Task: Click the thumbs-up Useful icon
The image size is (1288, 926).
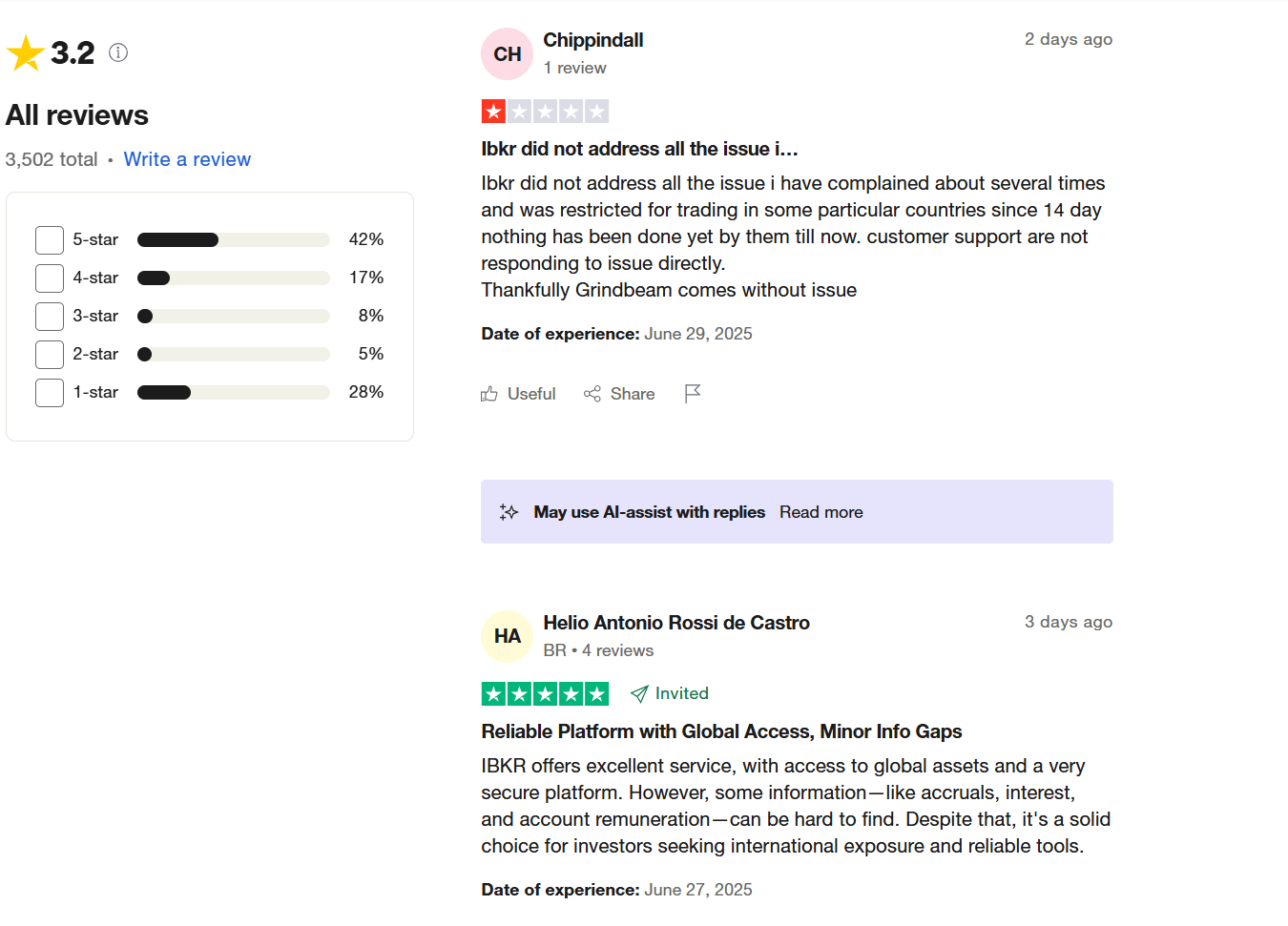Action: [489, 394]
